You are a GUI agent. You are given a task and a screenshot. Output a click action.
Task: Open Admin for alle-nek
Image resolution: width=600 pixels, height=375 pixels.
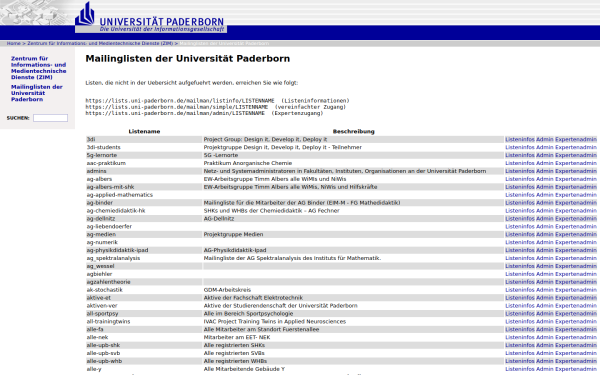click(x=545, y=337)
